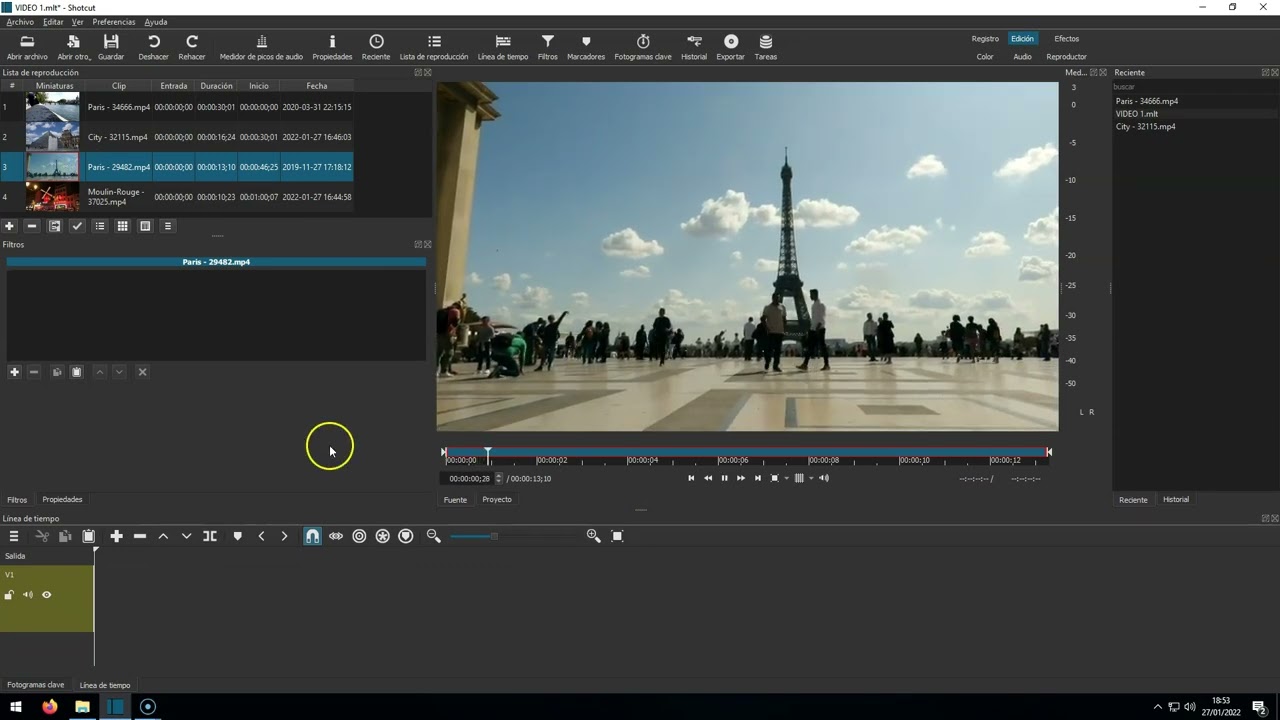
Task: Add a filter with the plus icon
Action: click(x=14, y=372)
